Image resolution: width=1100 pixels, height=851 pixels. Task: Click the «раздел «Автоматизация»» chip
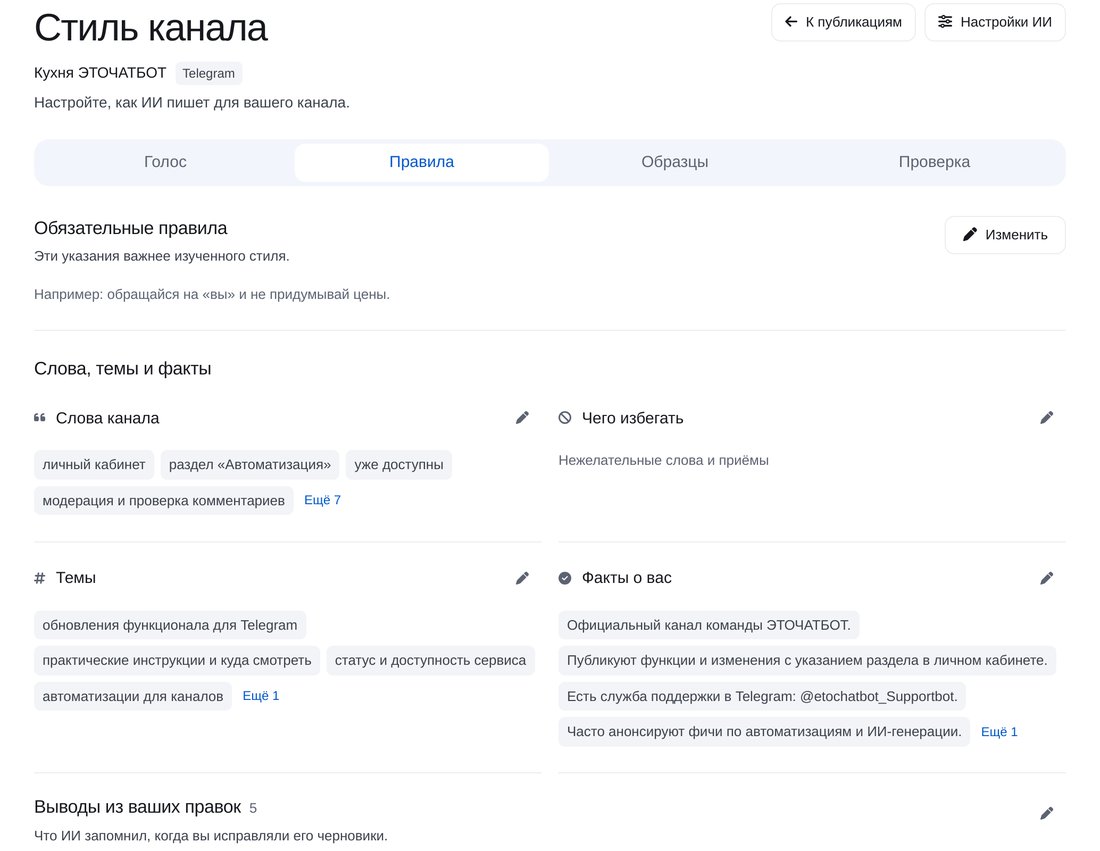point(250,464)
